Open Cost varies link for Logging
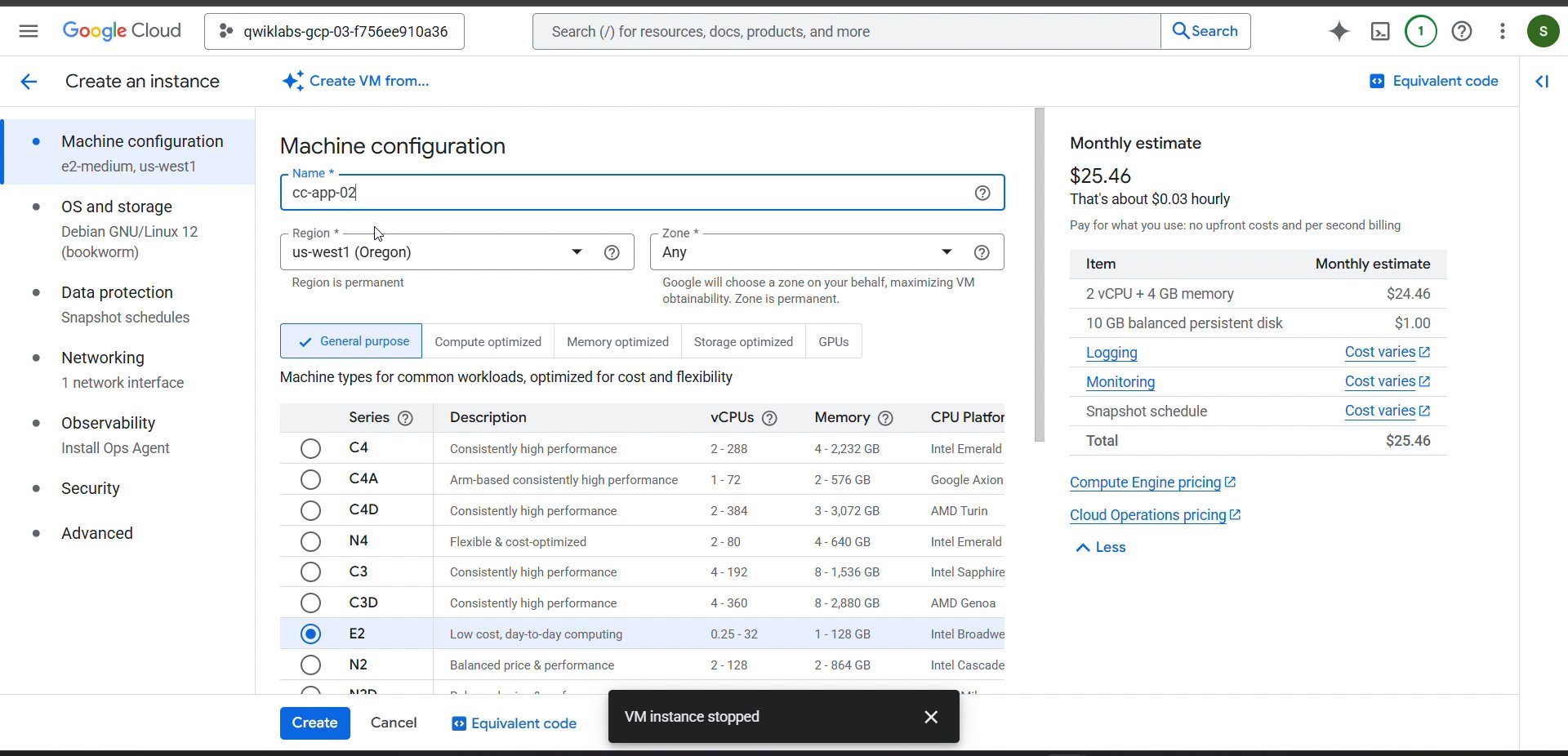Image resolution: width=1568 pixels, height=756 pixels. coord(1388,352)
